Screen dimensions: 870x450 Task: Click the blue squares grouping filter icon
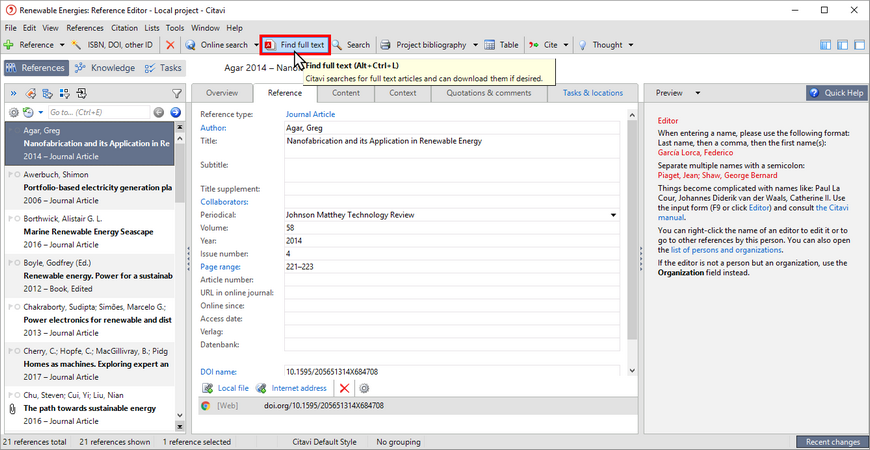coord(64,93)
